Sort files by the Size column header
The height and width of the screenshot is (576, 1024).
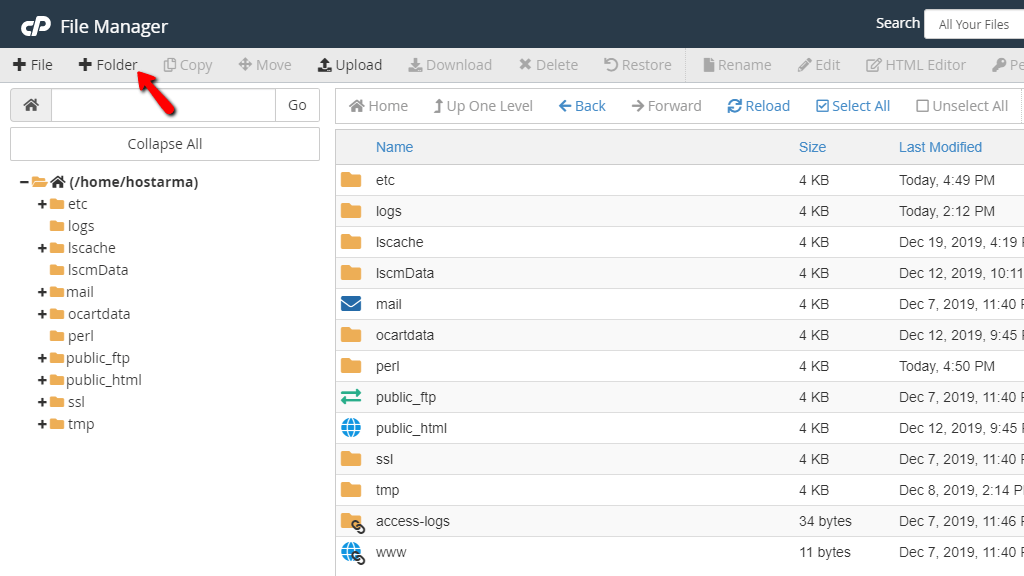[x=812, y=147]
